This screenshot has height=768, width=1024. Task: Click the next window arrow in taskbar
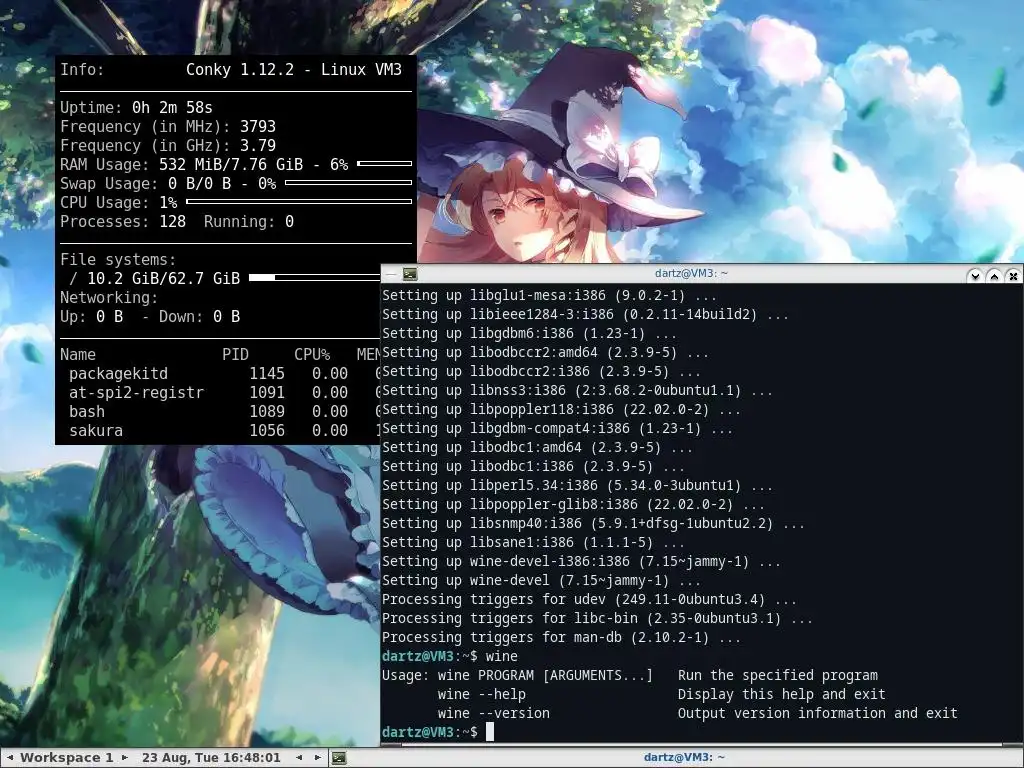tap(317, 758)
